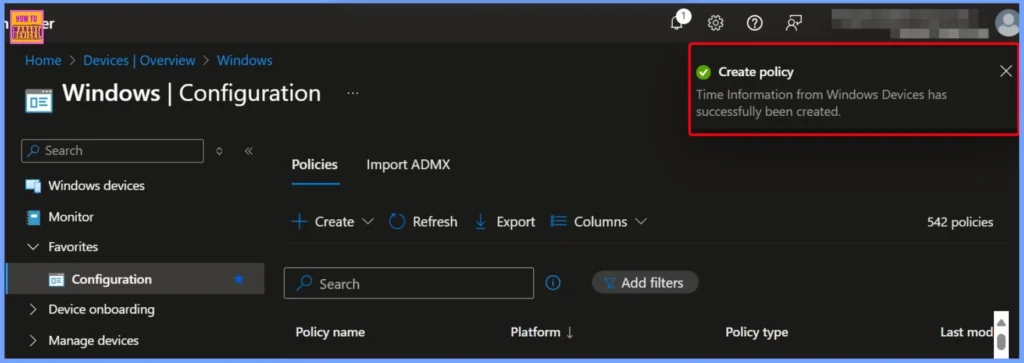Click the sidebar Search box
Image resolution: width=1024 pixels, height=363 pixels.
(112, 151)
